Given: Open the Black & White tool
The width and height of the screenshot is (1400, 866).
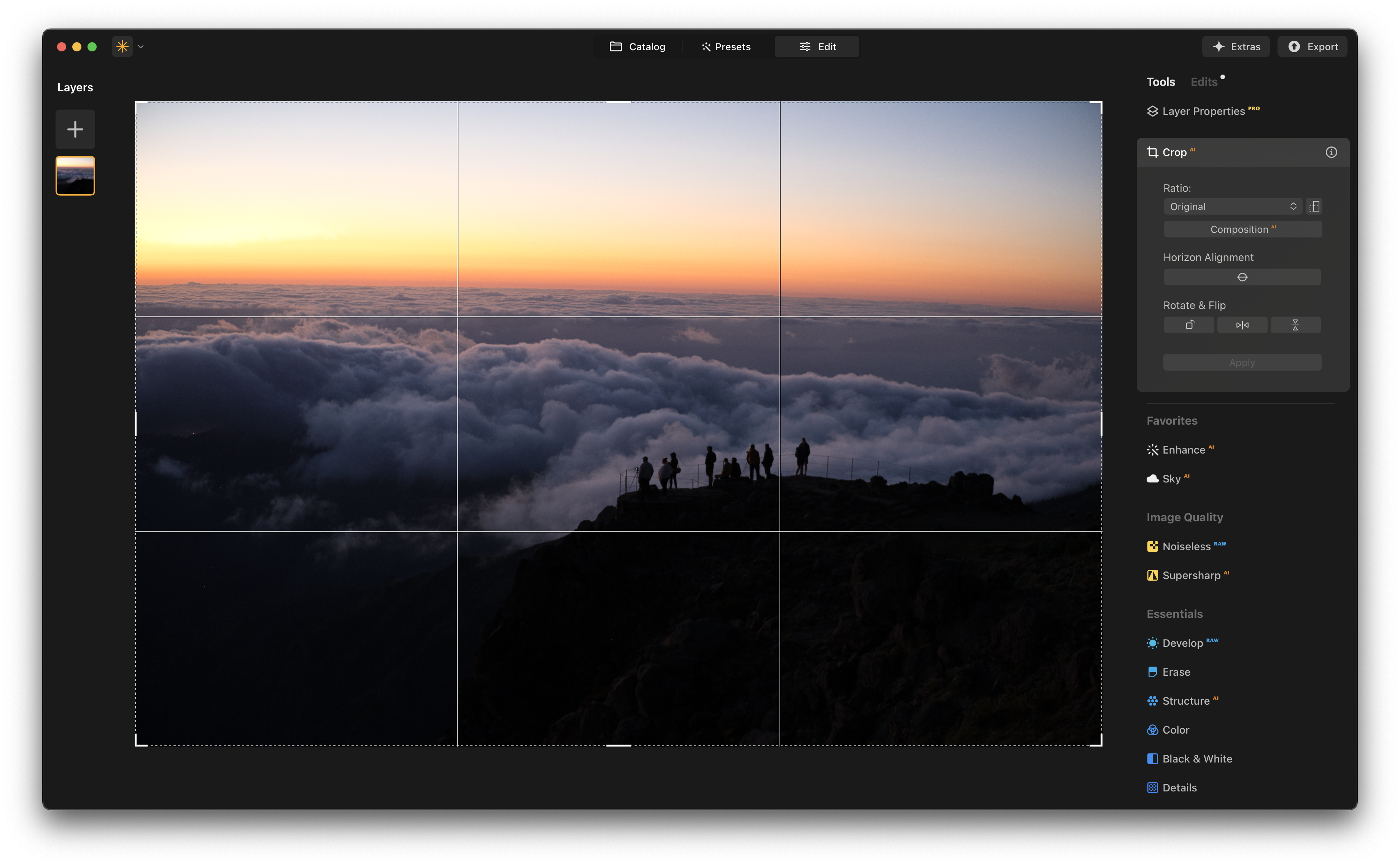Looking at the screenshot, I should (x=1197, y=758).
